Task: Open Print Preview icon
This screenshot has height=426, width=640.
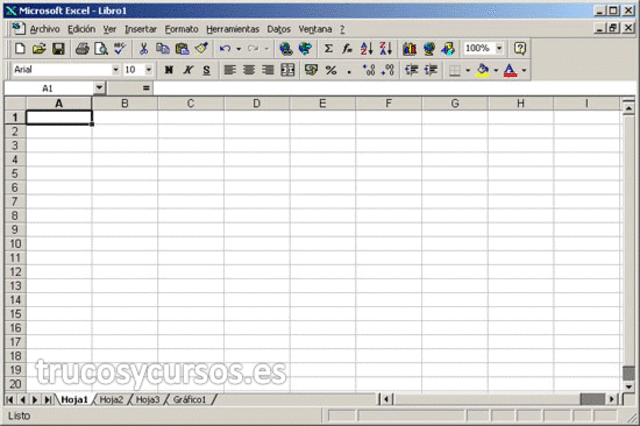Action: click(101, 49)
